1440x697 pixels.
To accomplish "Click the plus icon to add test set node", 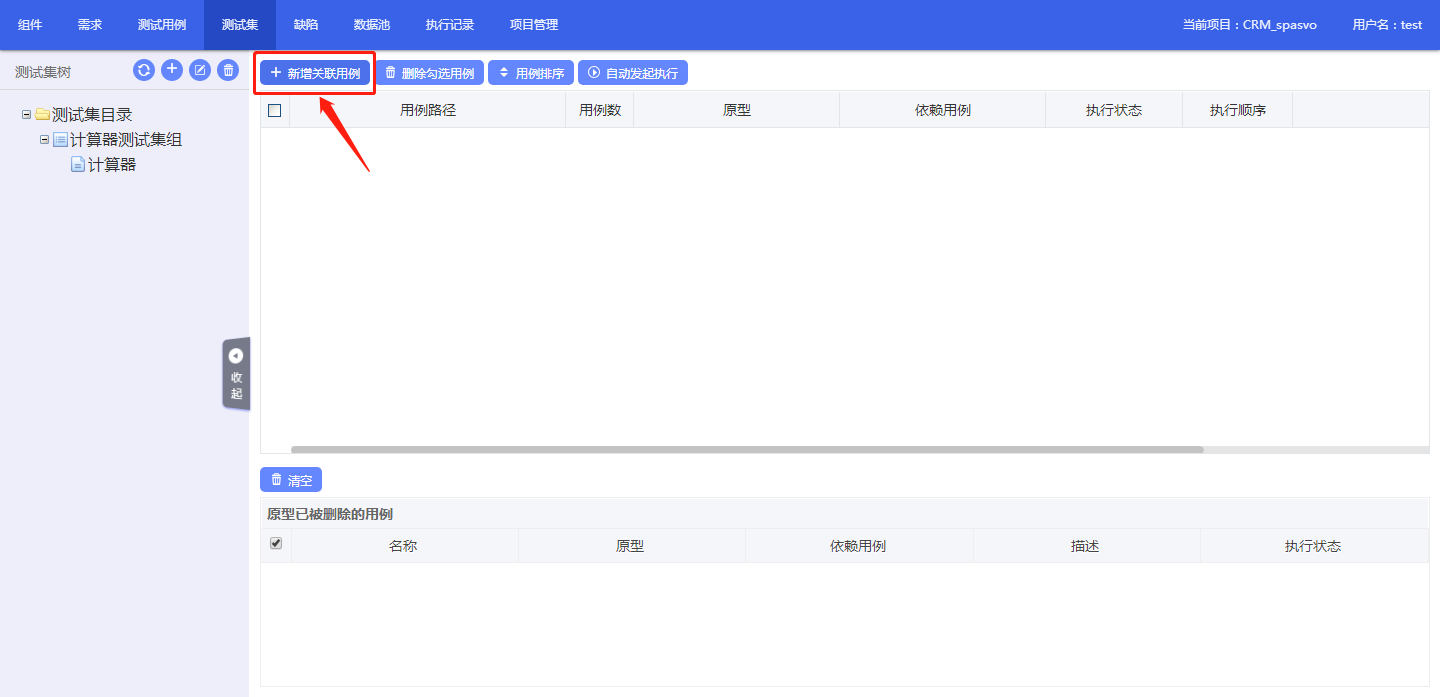I will tap(171, 69).
